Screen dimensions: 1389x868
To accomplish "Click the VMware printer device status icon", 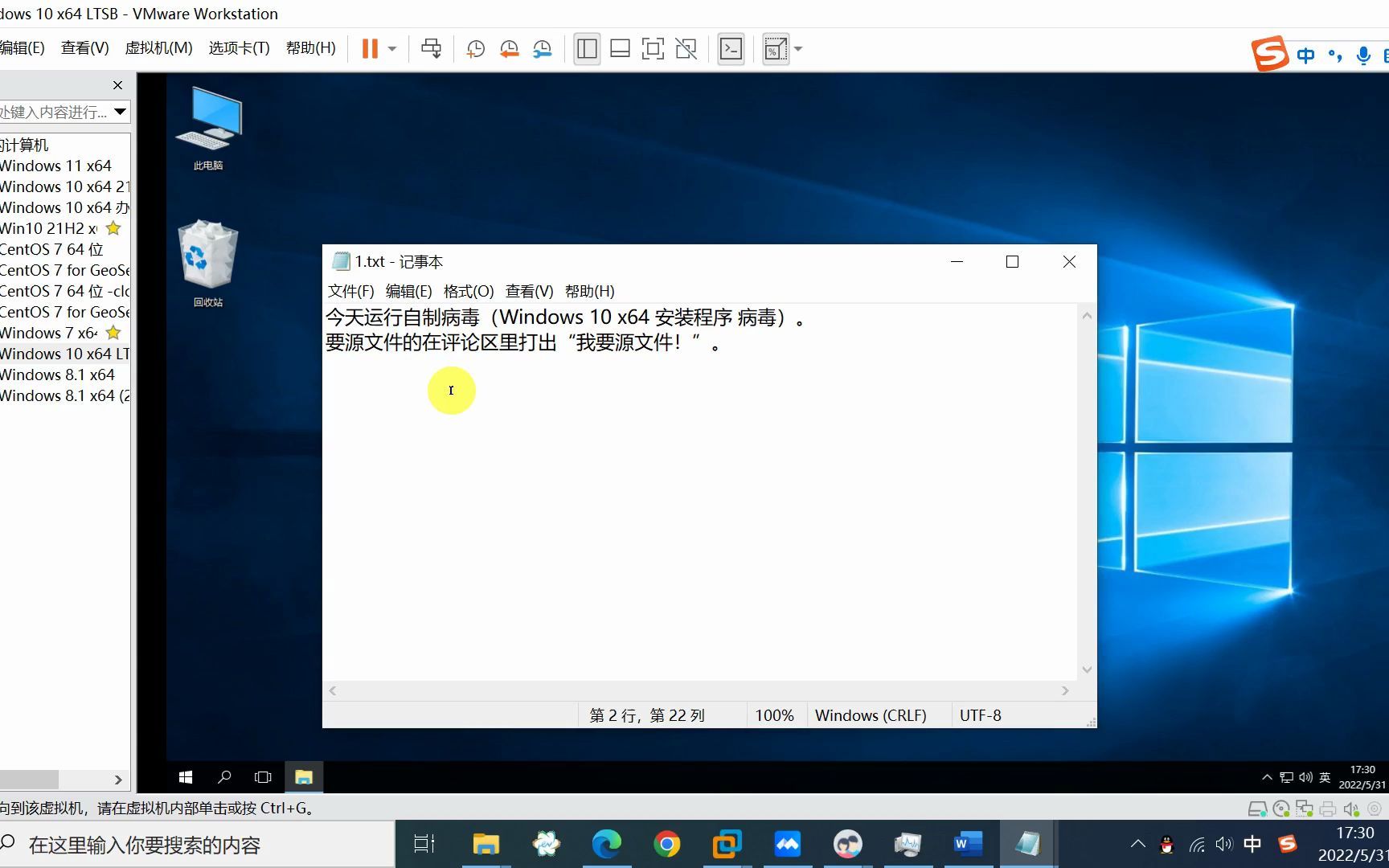I will [x=1327, y=809].
